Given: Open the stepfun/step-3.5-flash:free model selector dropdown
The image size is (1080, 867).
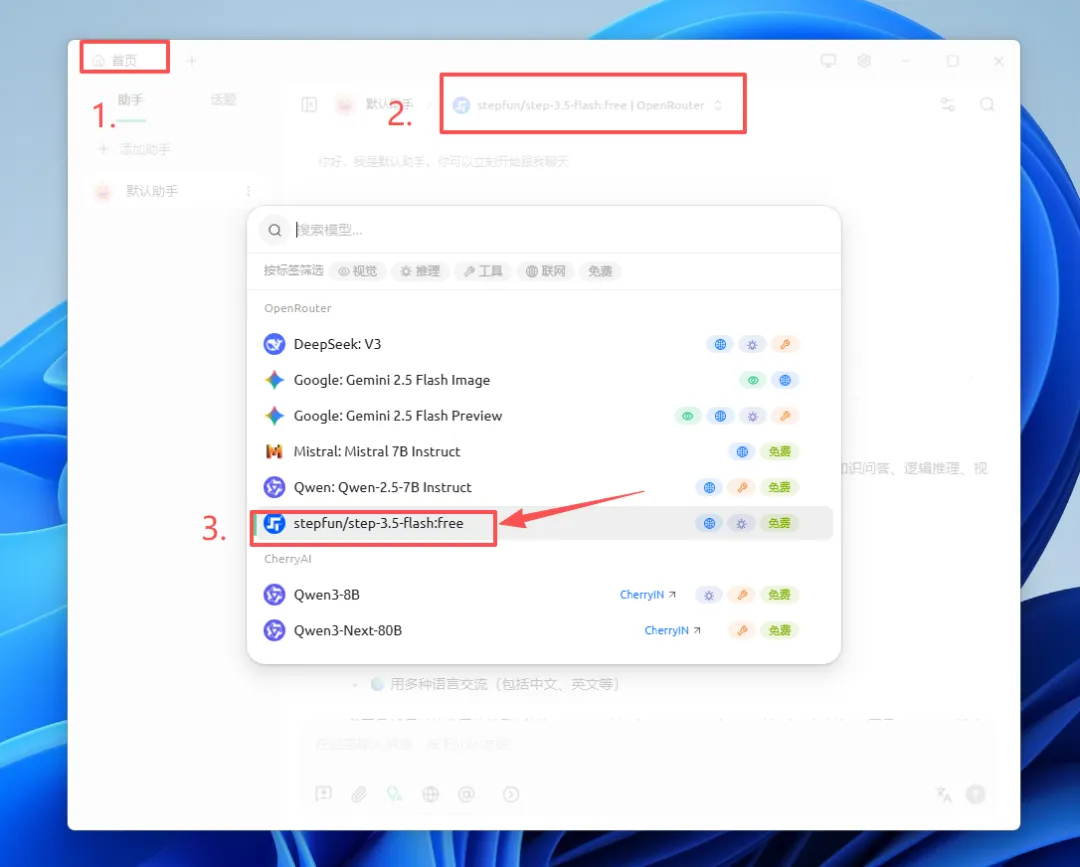Looking at the screenshot, I should [588, 105].
